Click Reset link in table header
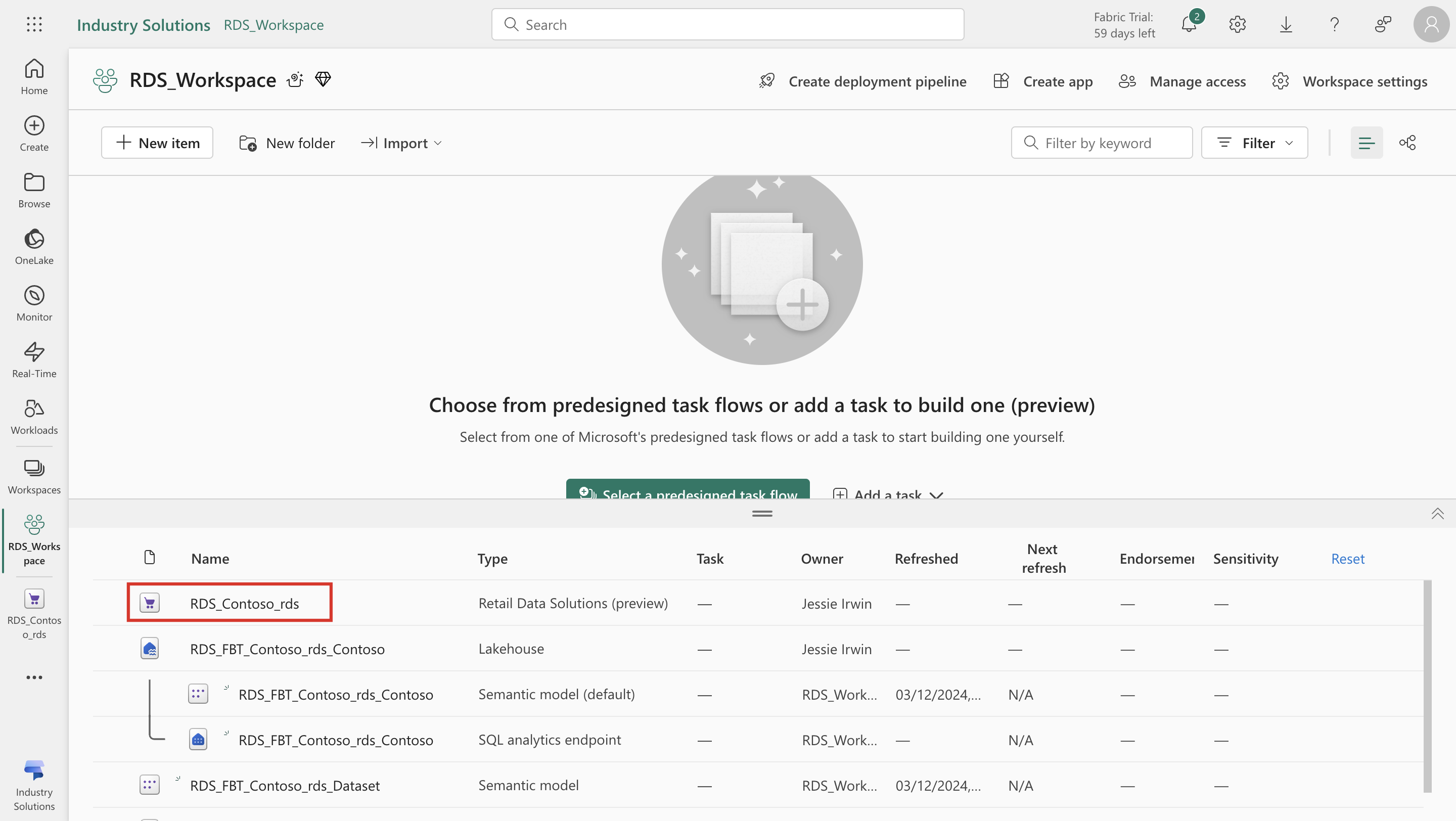The image size is (1456, 821). tap(1347, 559)
